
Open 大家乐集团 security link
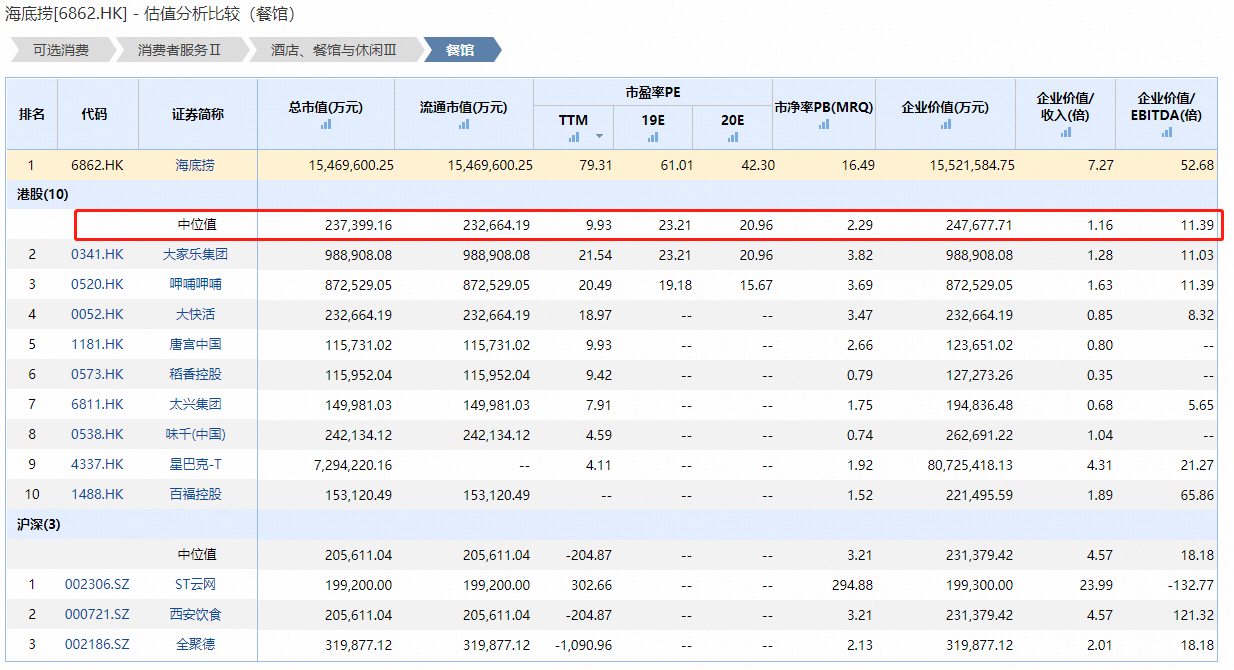pos(195,254)
